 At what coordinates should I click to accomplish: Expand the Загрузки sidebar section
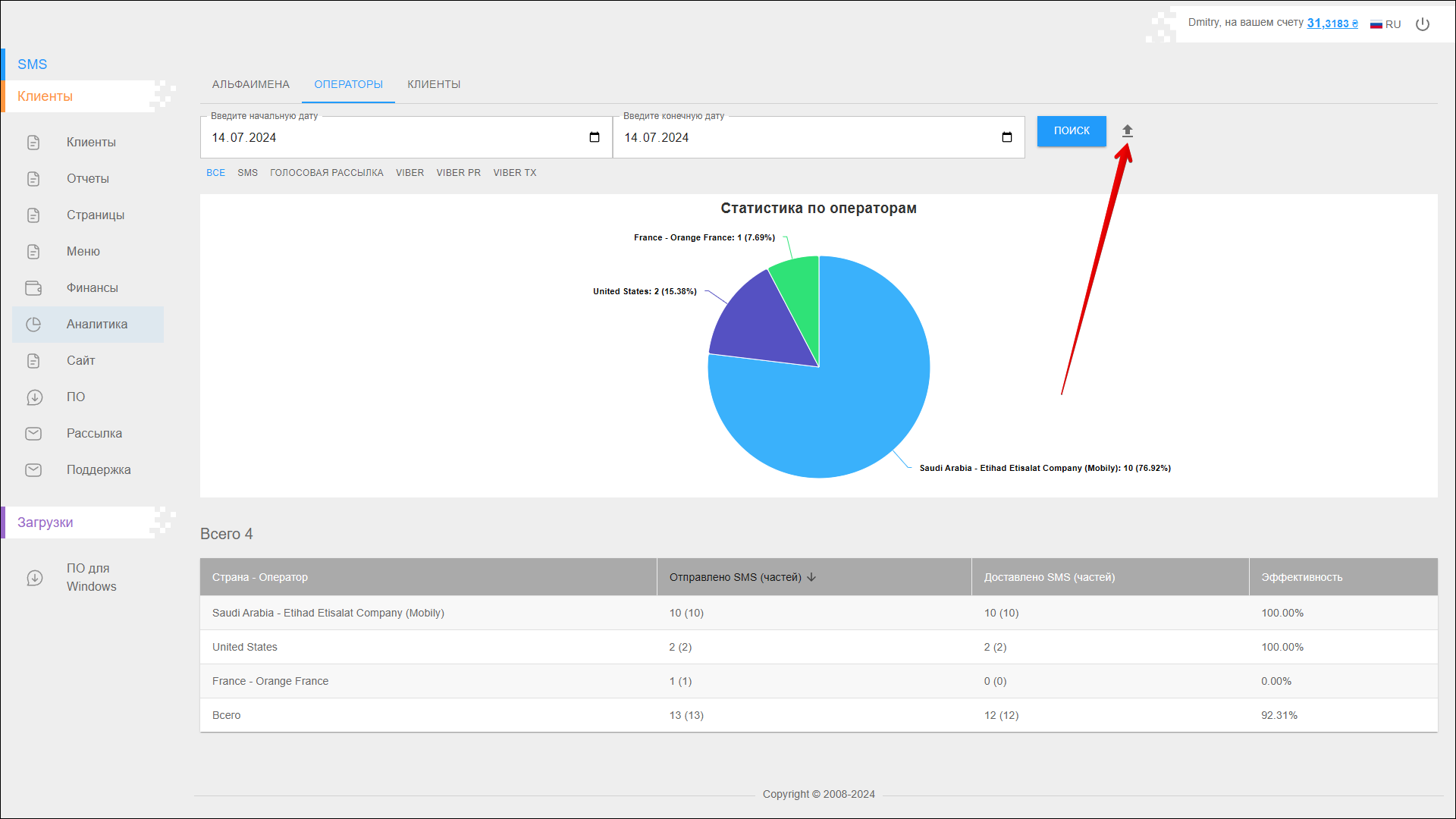coord(45,522)
